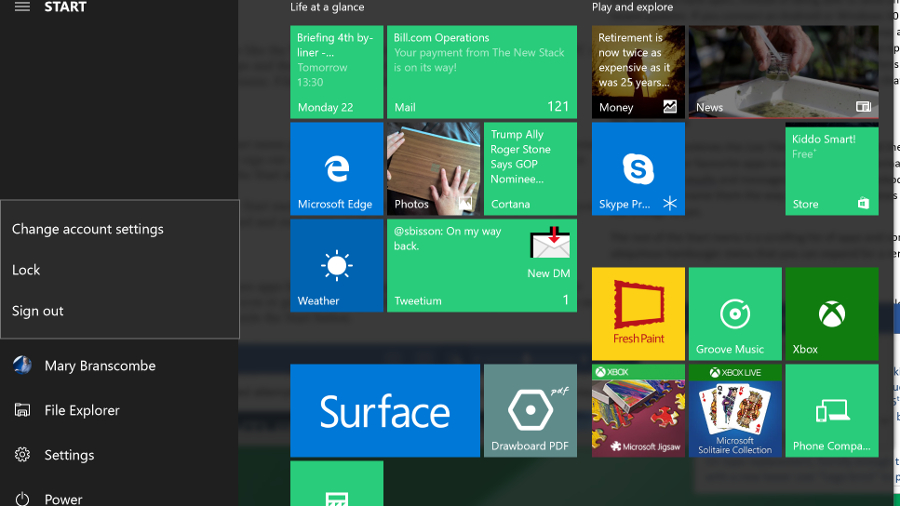Click Mary Branscombe's account avatar
Viewport: 900px width, 506px height.
click(x=22, y=365)
